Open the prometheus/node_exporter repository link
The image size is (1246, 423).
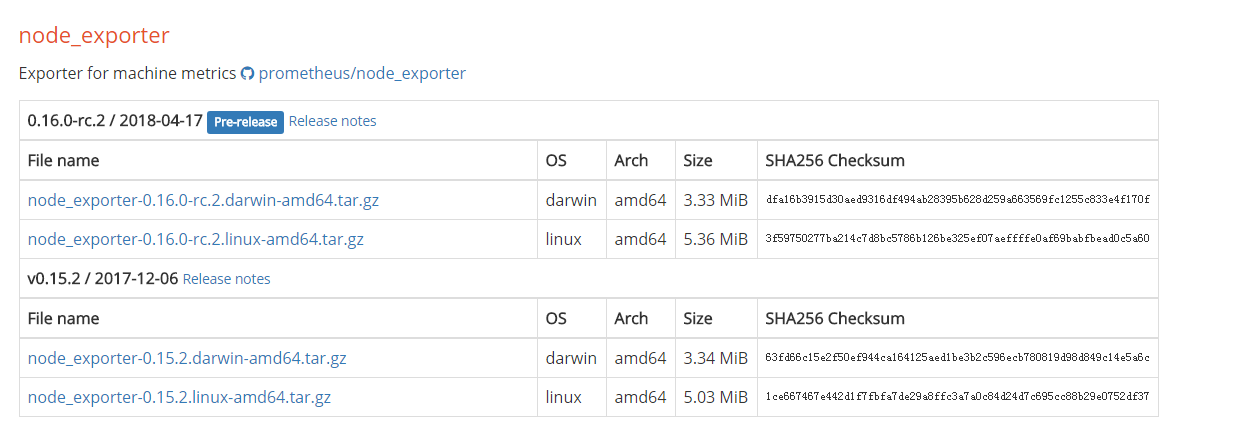(362, 73)
